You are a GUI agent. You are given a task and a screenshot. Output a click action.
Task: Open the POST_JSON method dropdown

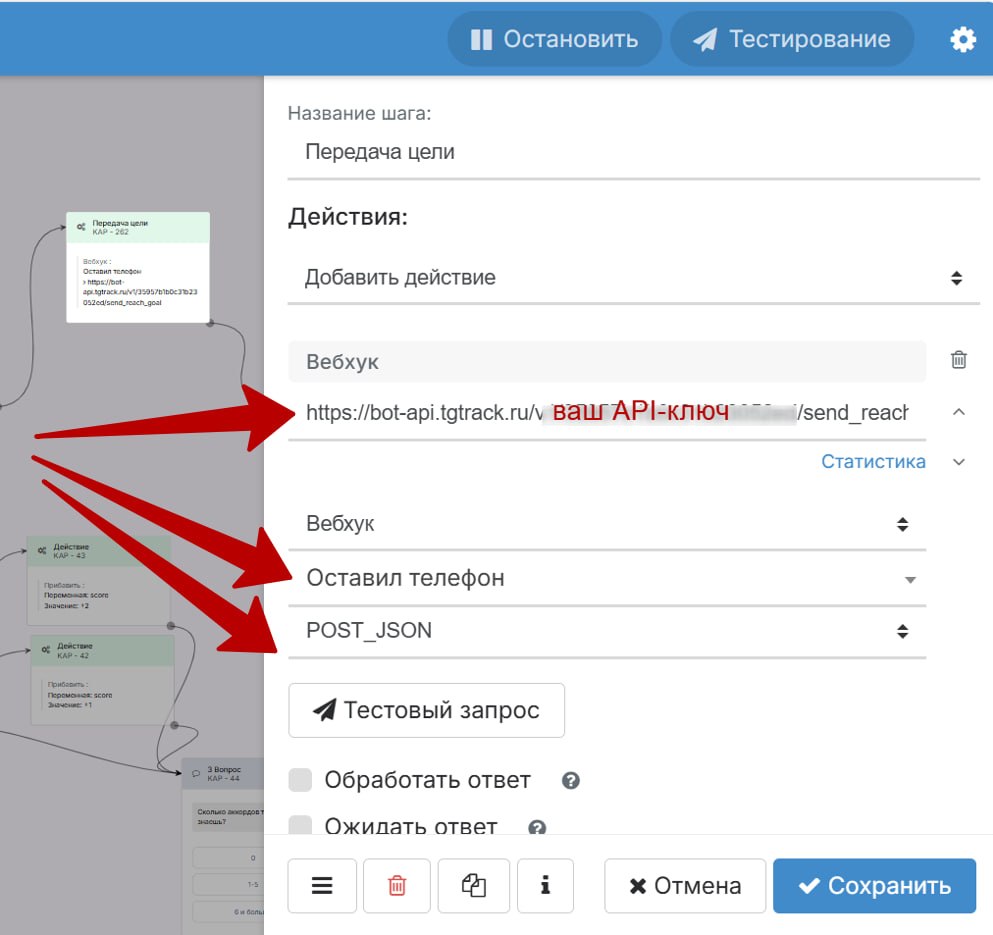click(607, 631)
